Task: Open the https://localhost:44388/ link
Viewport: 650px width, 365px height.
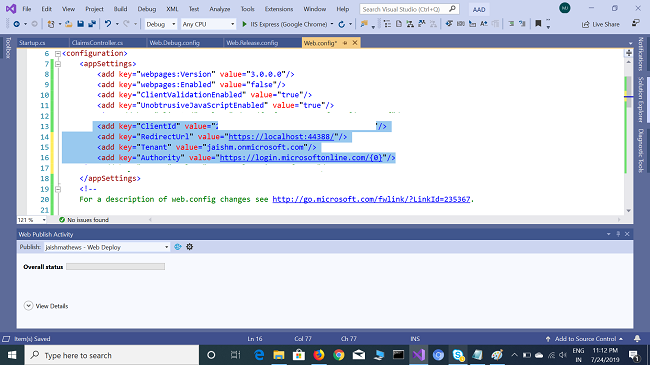Action: click(281, 137)
